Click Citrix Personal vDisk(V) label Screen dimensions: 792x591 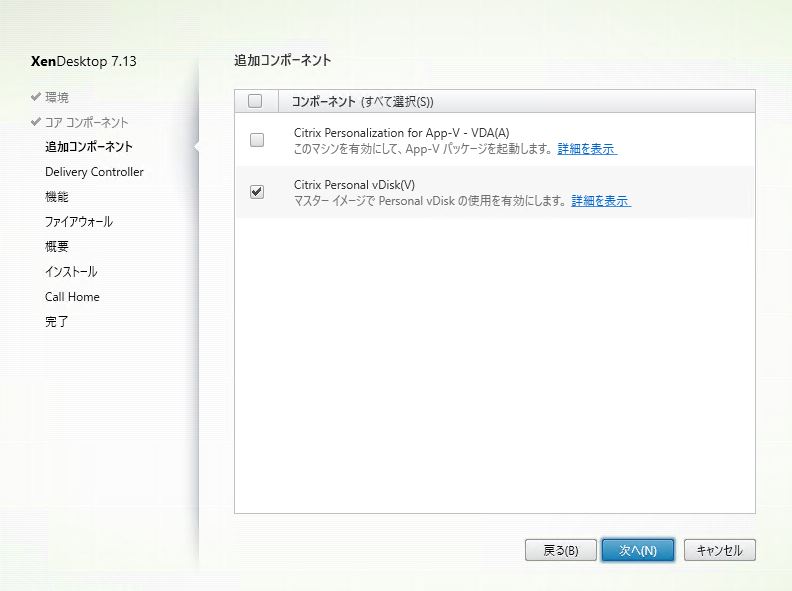[354, 185]
